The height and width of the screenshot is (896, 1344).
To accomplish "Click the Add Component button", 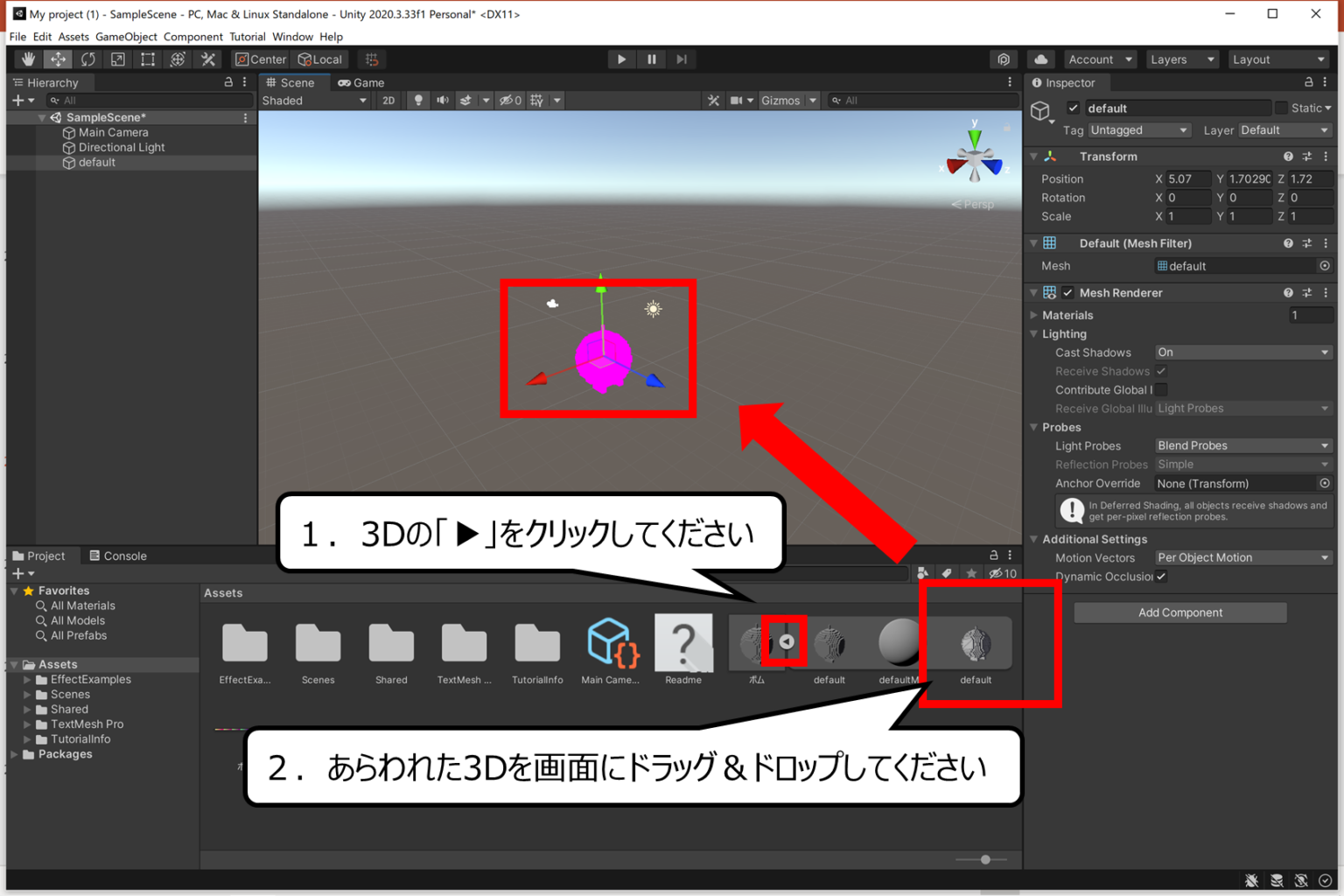I will [x=1179, y=612].
